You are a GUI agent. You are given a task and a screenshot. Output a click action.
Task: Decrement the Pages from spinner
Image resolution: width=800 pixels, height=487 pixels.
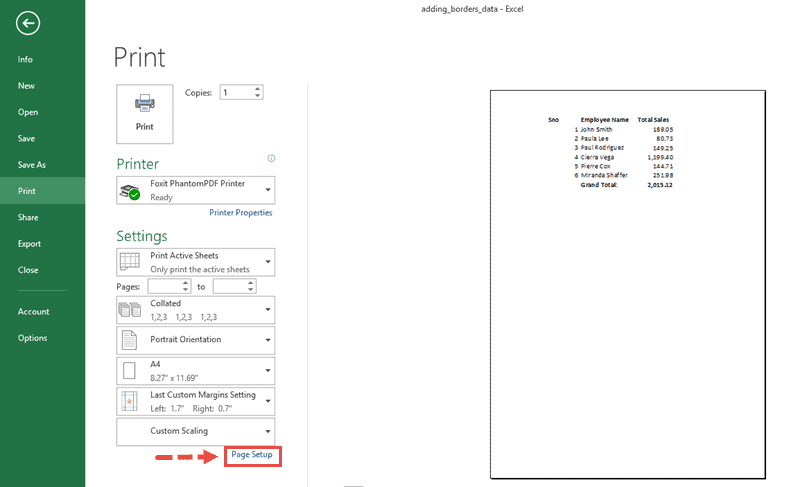pyautogui.click(x=186, y=290)
